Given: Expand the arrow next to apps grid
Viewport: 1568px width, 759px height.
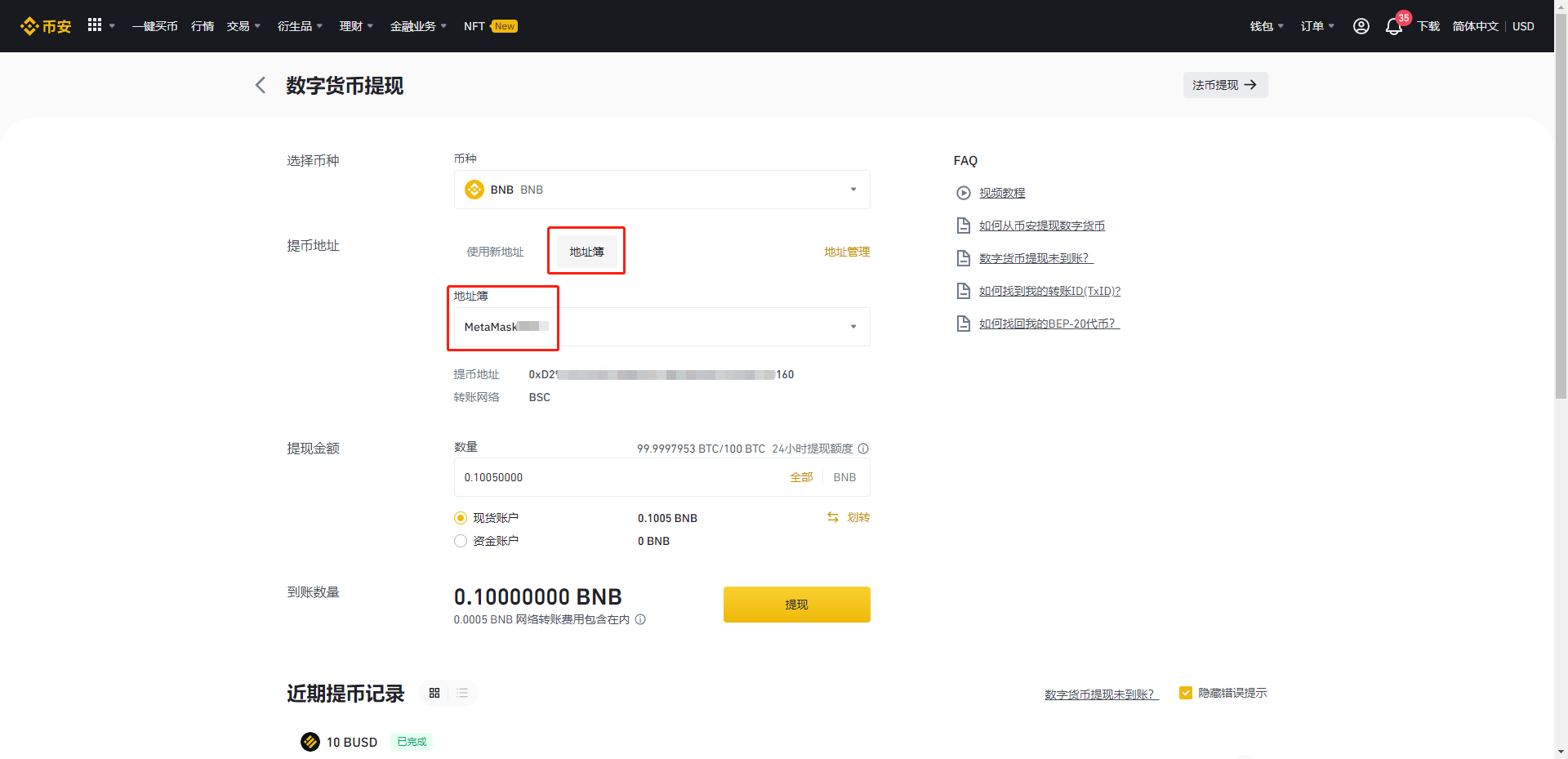Looking at the screenshot, I should [112, 26].
